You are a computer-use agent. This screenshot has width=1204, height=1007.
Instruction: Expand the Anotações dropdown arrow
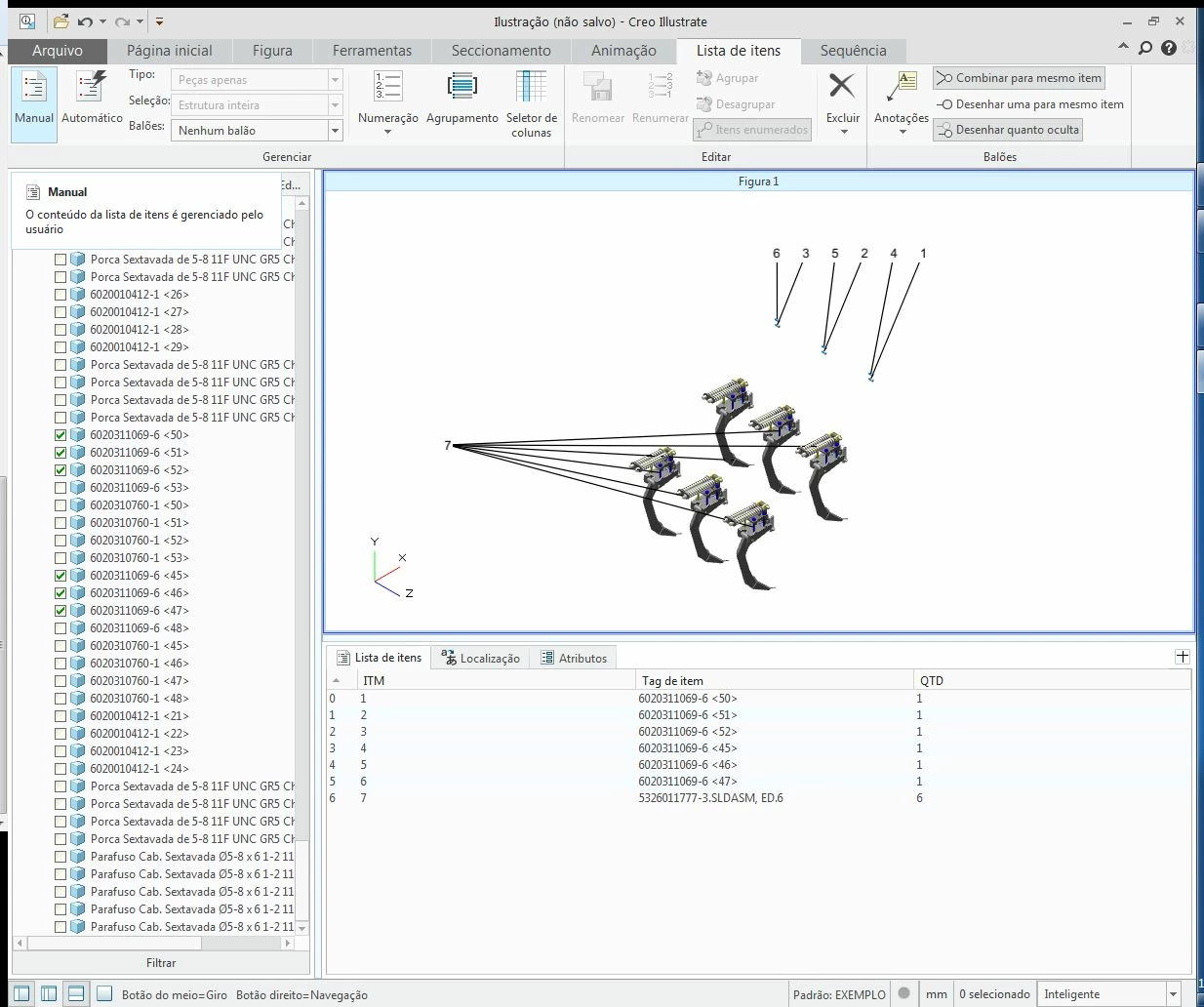point(902,132)
